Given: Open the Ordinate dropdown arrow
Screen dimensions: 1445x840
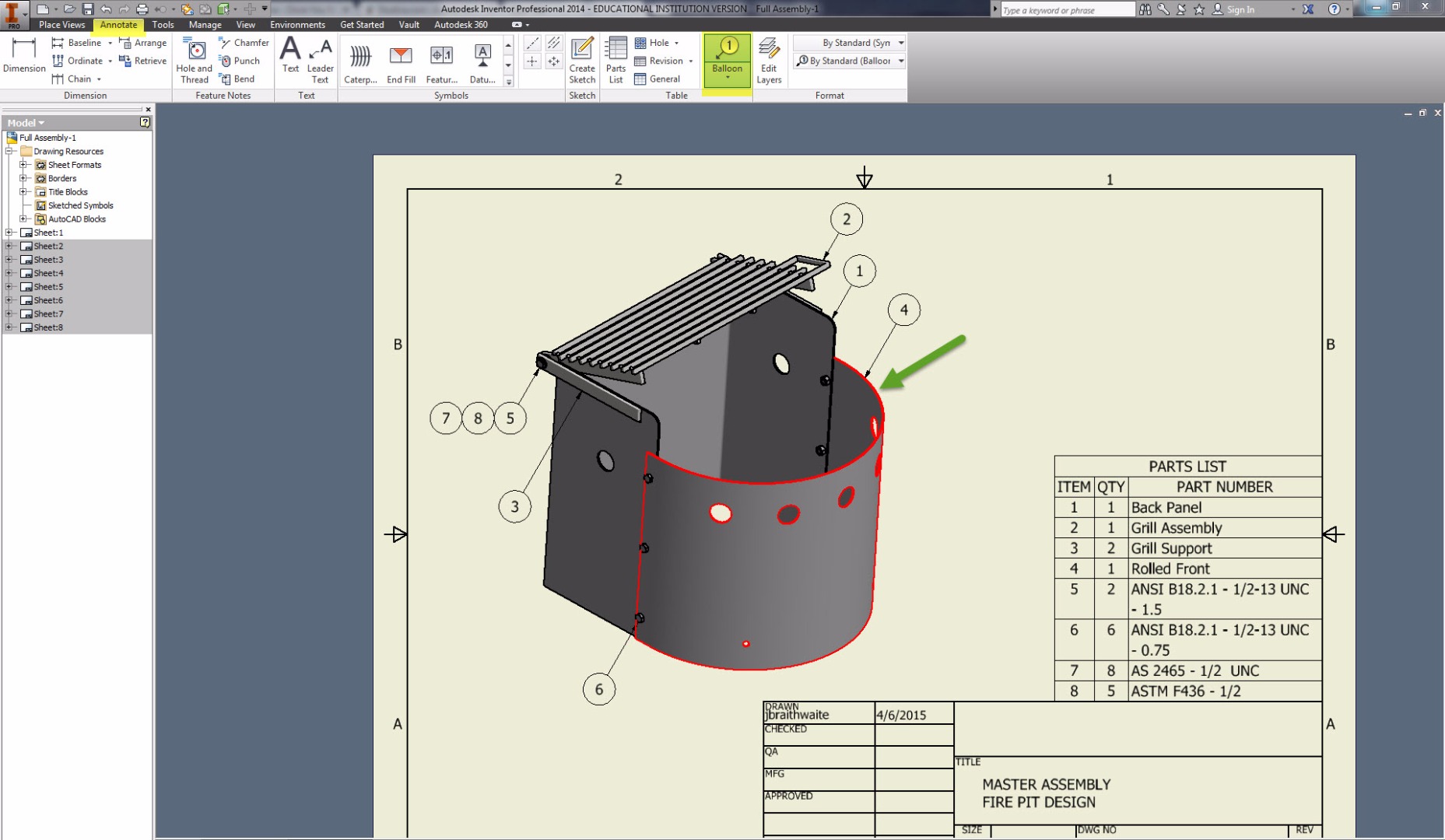Looking at the screenshot, I should pos(110,61).
